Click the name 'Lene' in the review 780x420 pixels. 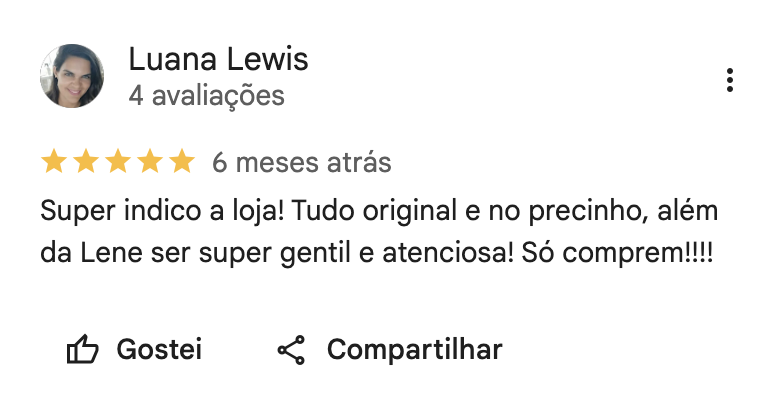pos(111,253)
